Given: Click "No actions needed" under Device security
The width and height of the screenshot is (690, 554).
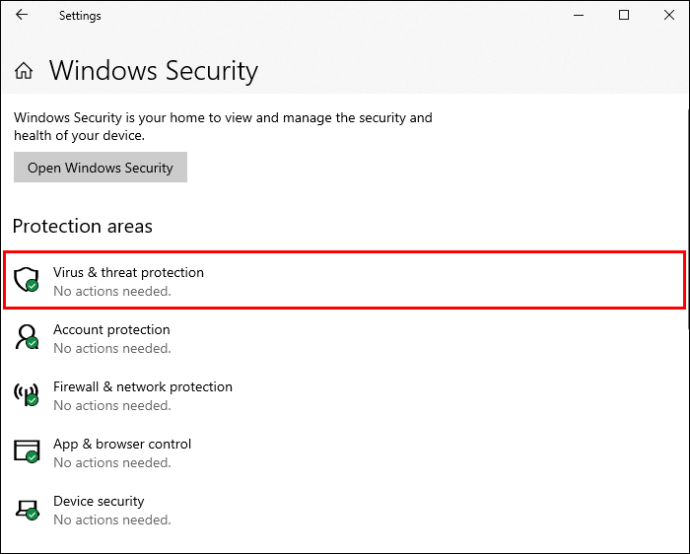Looking at the screenshot, I should point(112,520).
